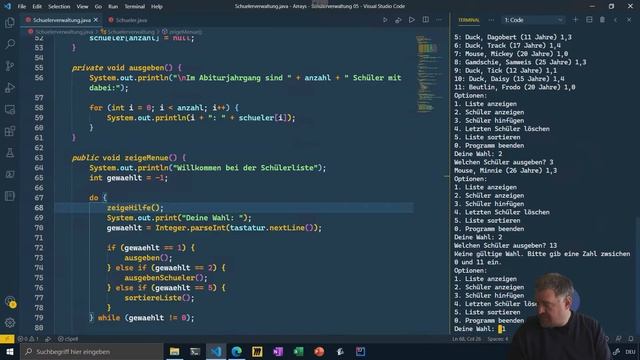This screenshot has height=360, width=640.
Task: Click on zeigeHilfe(); code line
Action: click(135, 208)
